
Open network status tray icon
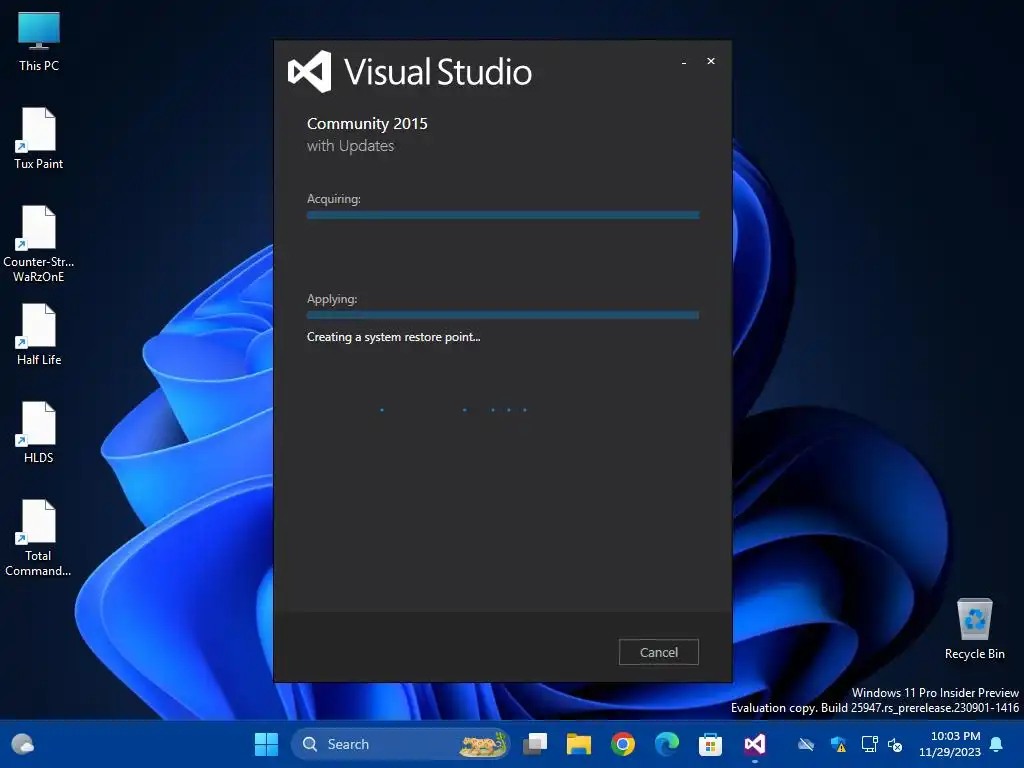pyautogui.click(x=869, y=744)
